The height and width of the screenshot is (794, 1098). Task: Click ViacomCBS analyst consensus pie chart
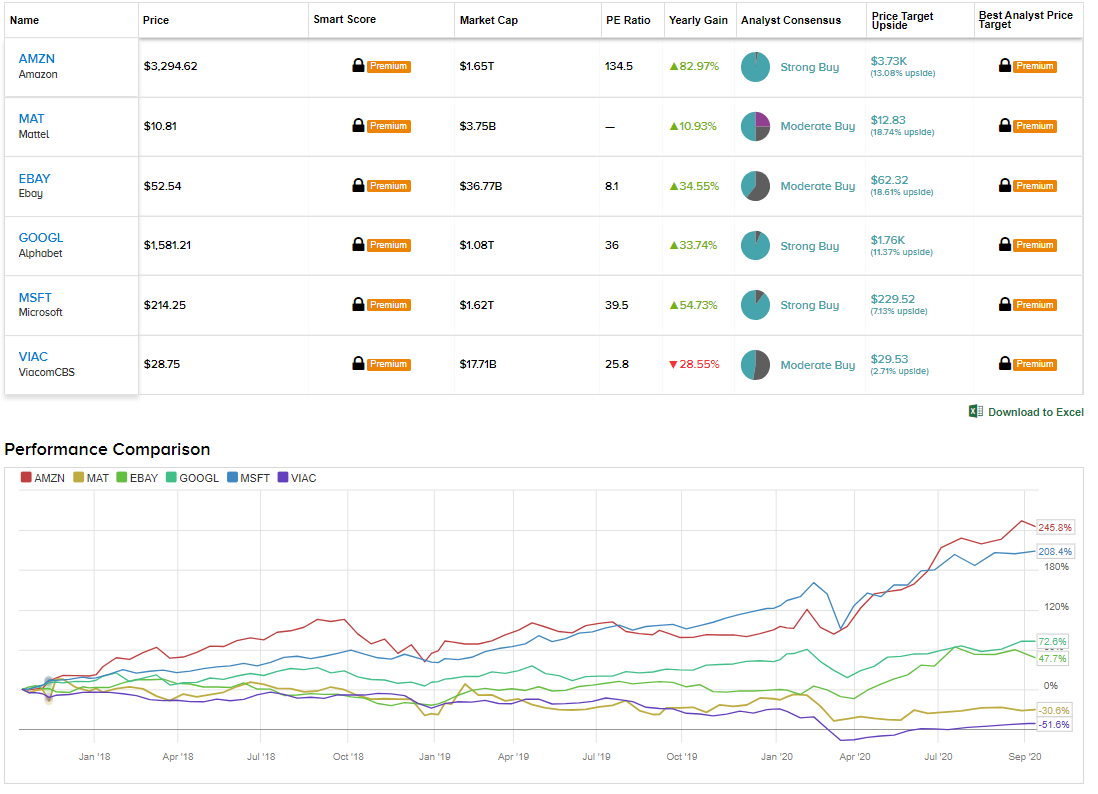[756, 365]
